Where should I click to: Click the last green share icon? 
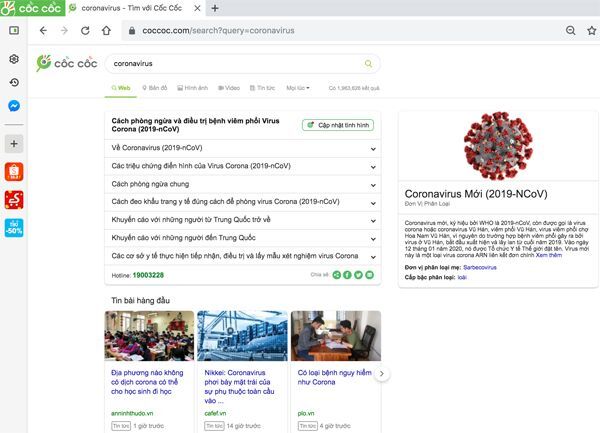coord(370,275)
